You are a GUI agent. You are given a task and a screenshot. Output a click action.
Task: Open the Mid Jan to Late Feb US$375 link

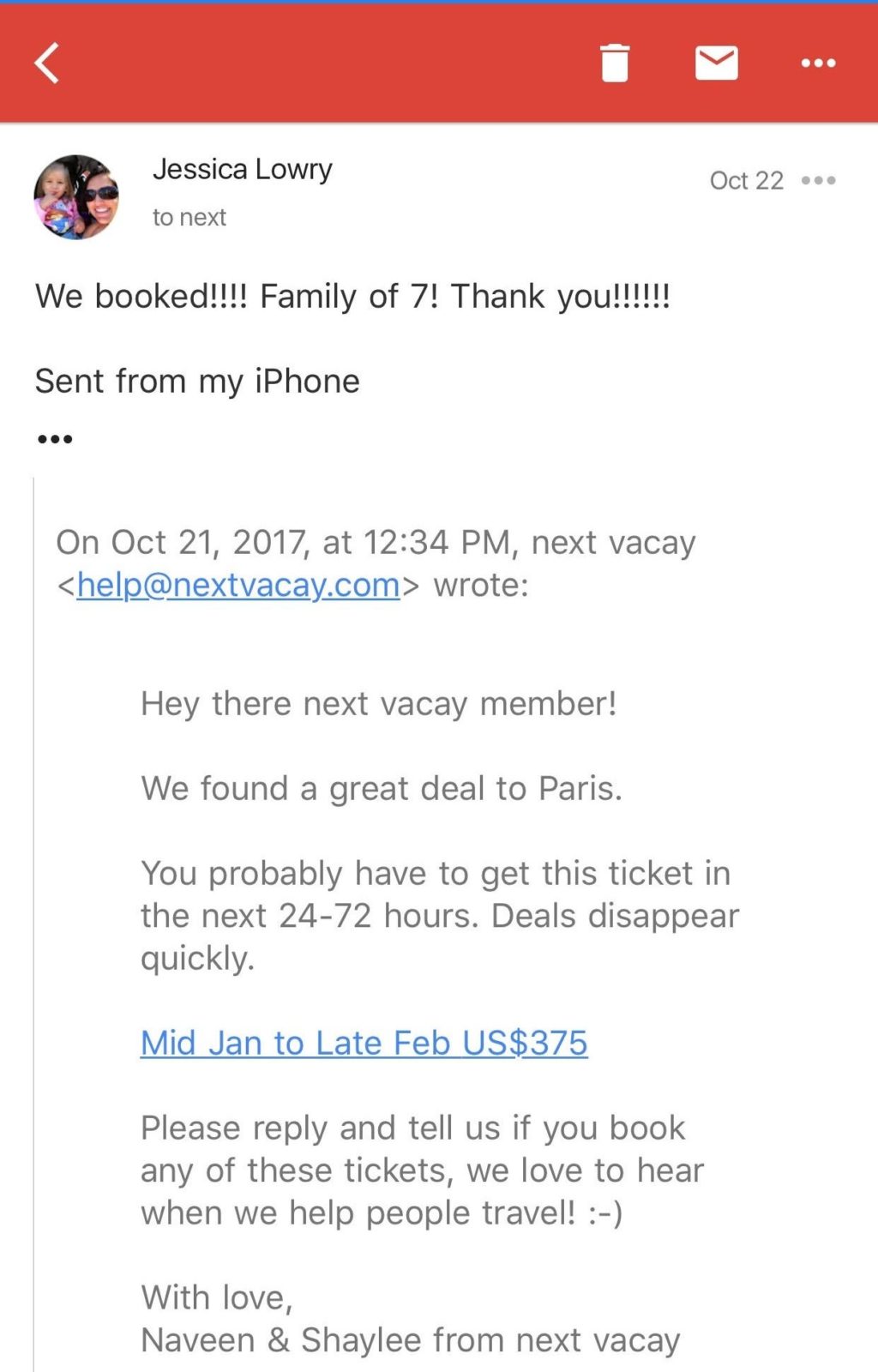click(364, 1043)
